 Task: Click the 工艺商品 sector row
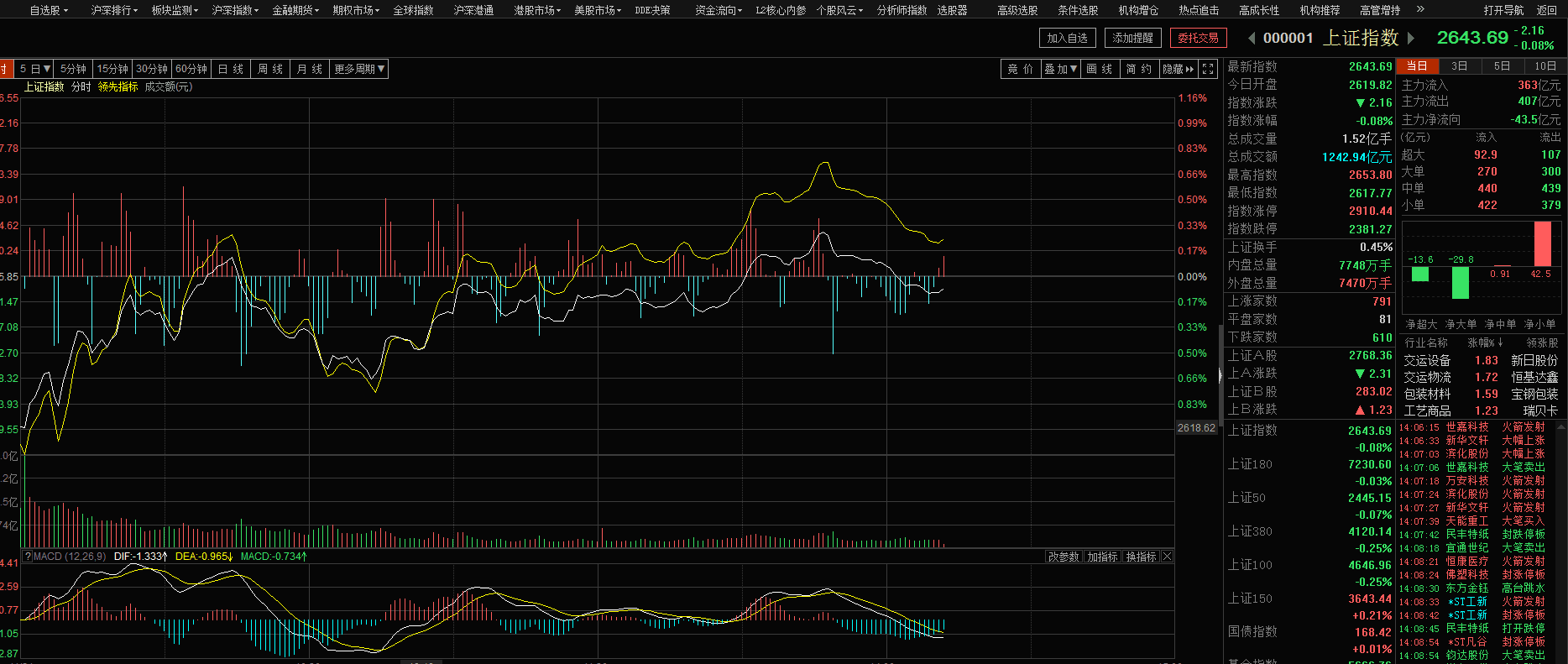[x=1482, y=410]
